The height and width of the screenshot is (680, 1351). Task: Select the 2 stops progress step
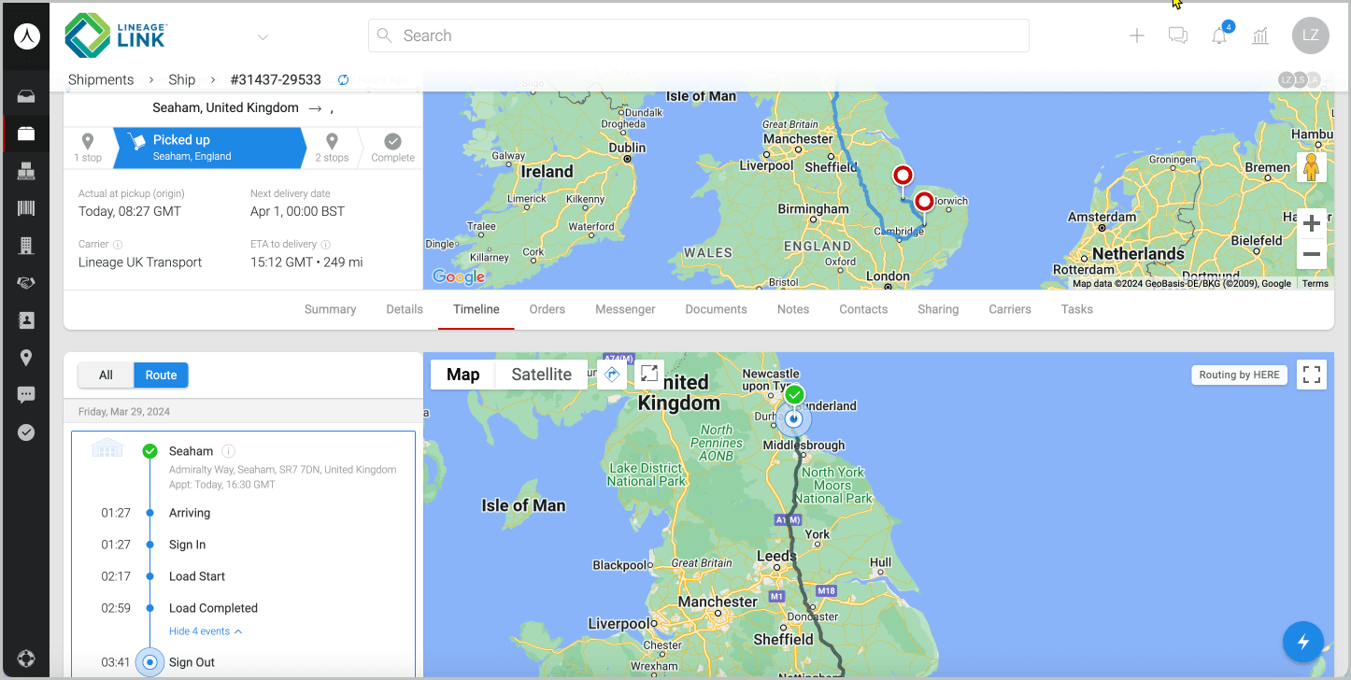pyautogui.click(x=332, y=148)
